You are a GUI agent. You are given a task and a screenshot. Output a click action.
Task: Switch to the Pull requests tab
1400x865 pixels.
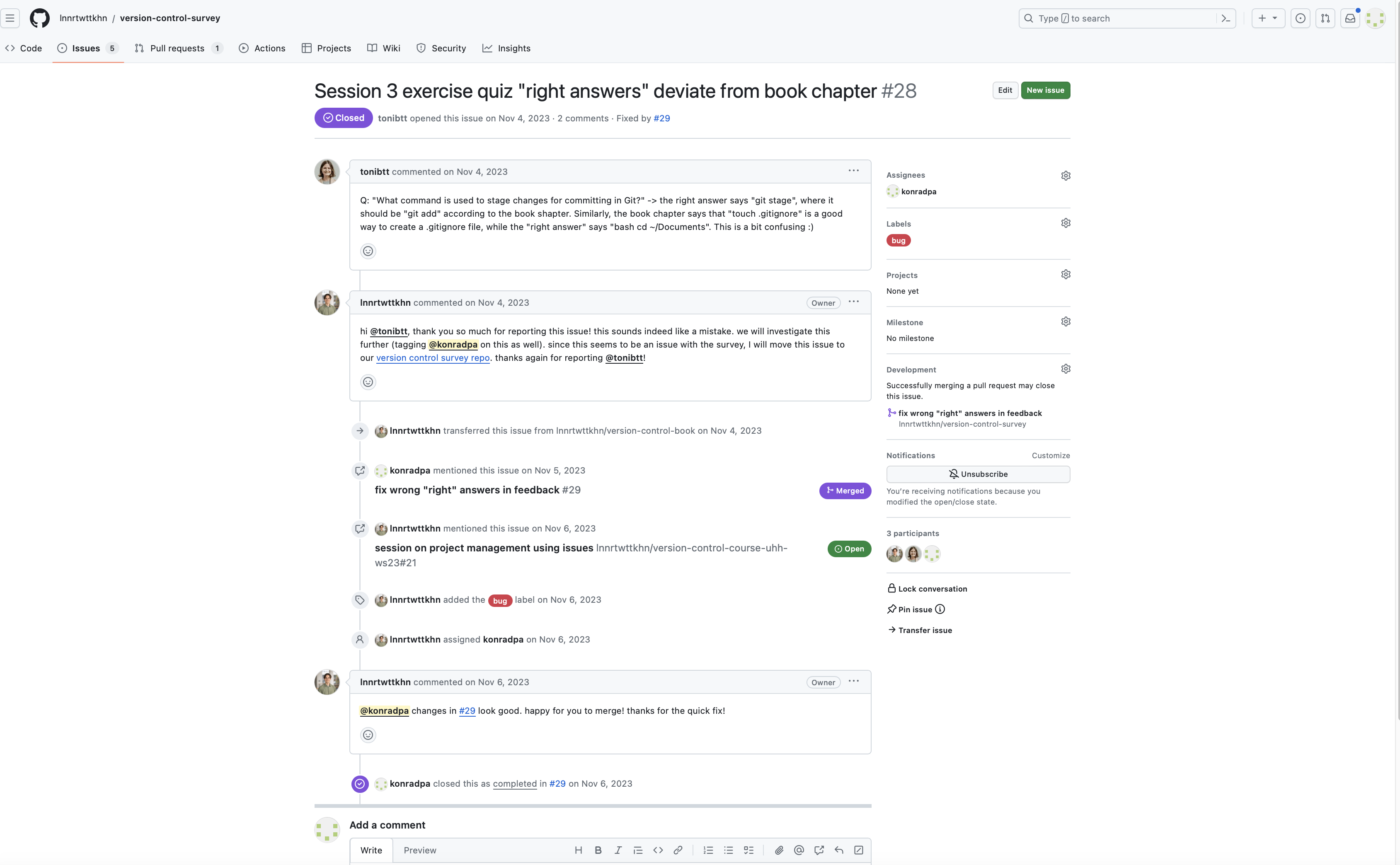[177, 48]
